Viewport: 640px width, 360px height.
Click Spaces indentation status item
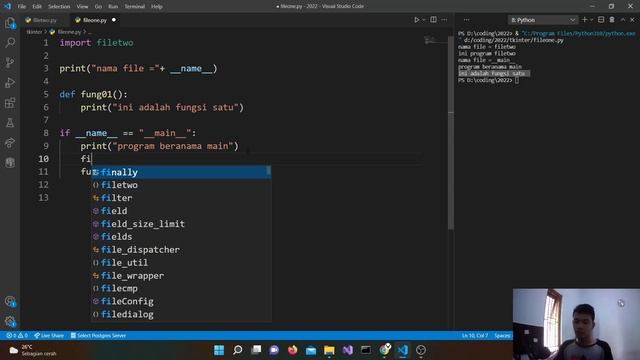(502, 336)
